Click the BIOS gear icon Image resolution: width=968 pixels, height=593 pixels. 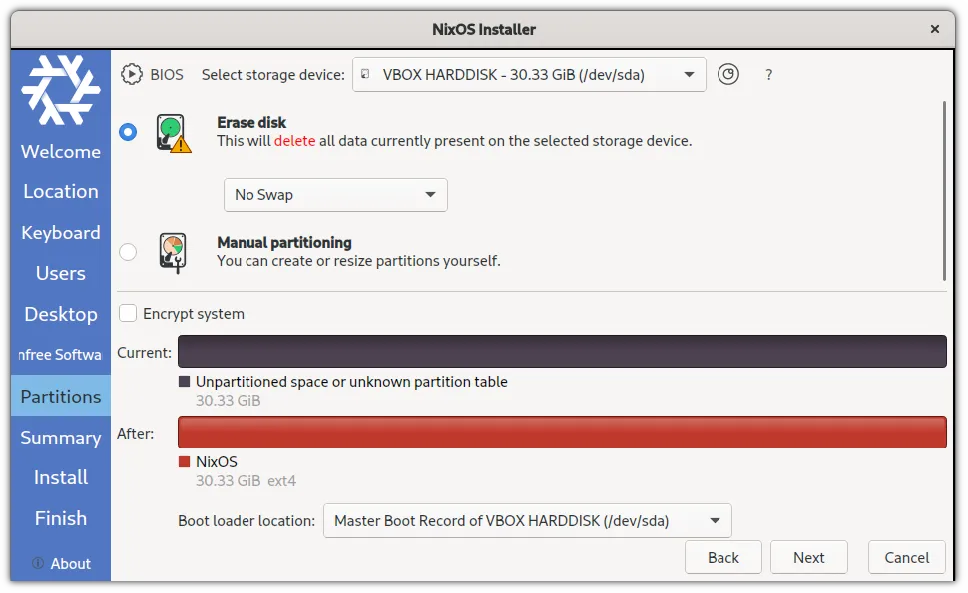[132, 74]
